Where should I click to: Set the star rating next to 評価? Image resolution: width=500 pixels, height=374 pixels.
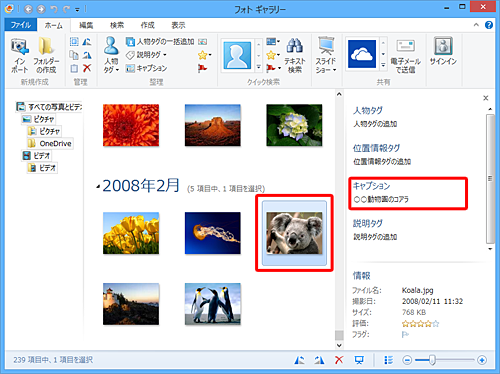point(420,323)
